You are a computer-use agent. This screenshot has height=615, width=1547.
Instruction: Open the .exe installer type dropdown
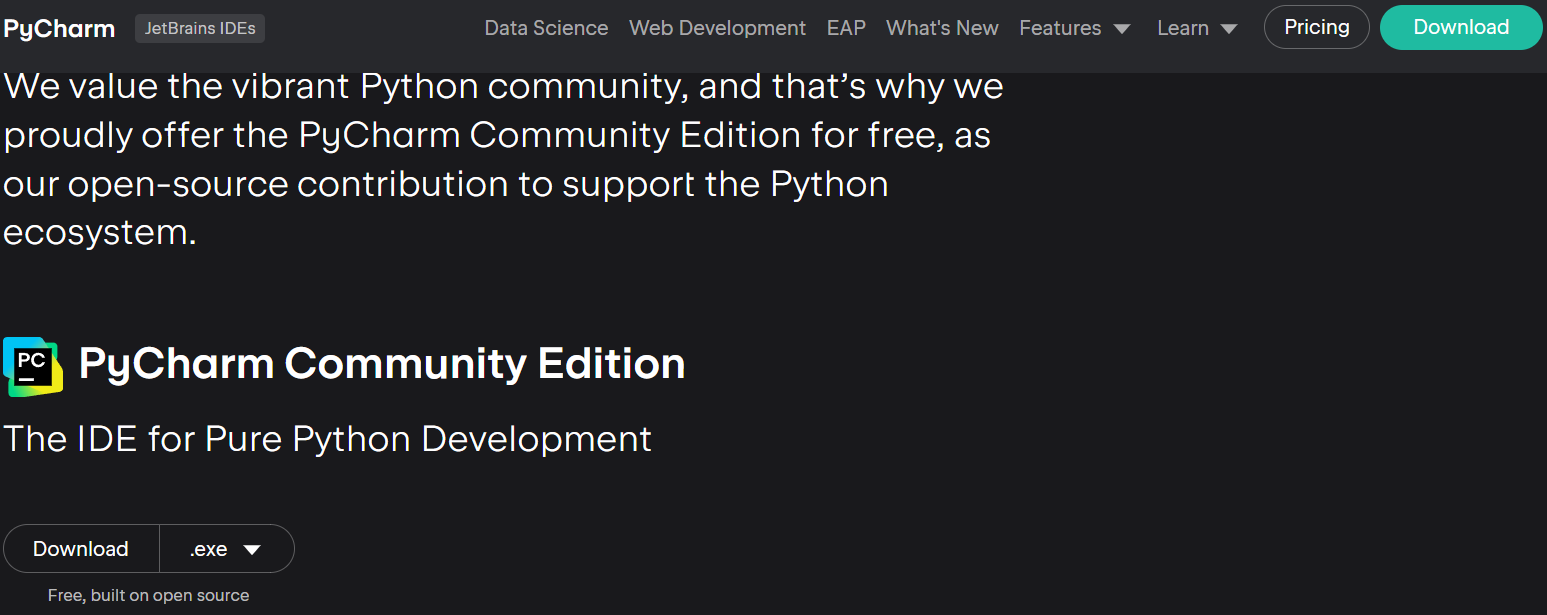click(x=227, y=549)
